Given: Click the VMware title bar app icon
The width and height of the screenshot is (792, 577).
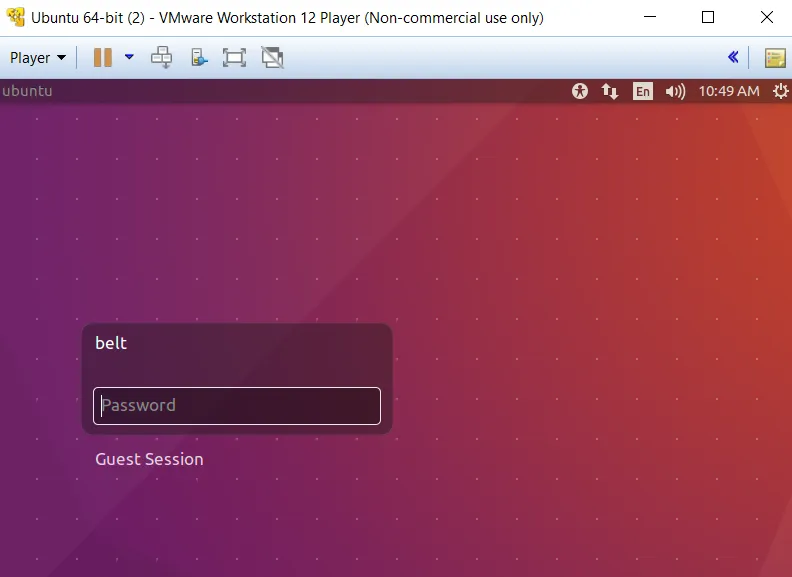Looking at the screenshot, I should 16,17.
